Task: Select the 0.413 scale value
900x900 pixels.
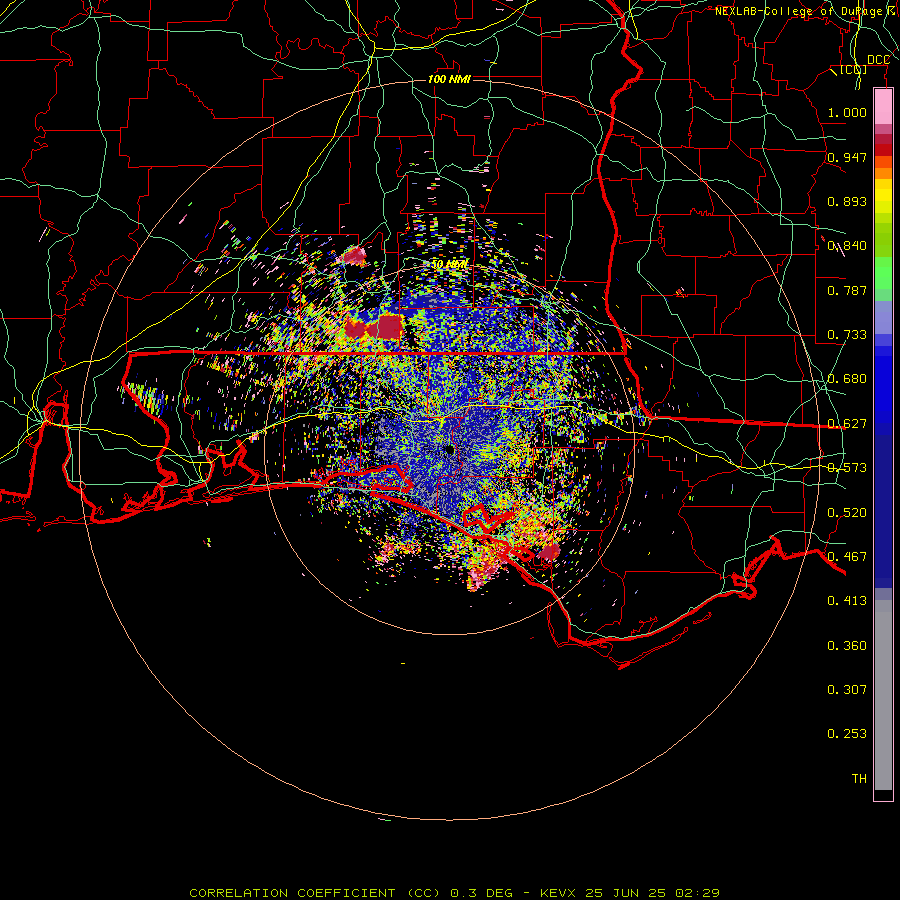Action: pos(847,601)
